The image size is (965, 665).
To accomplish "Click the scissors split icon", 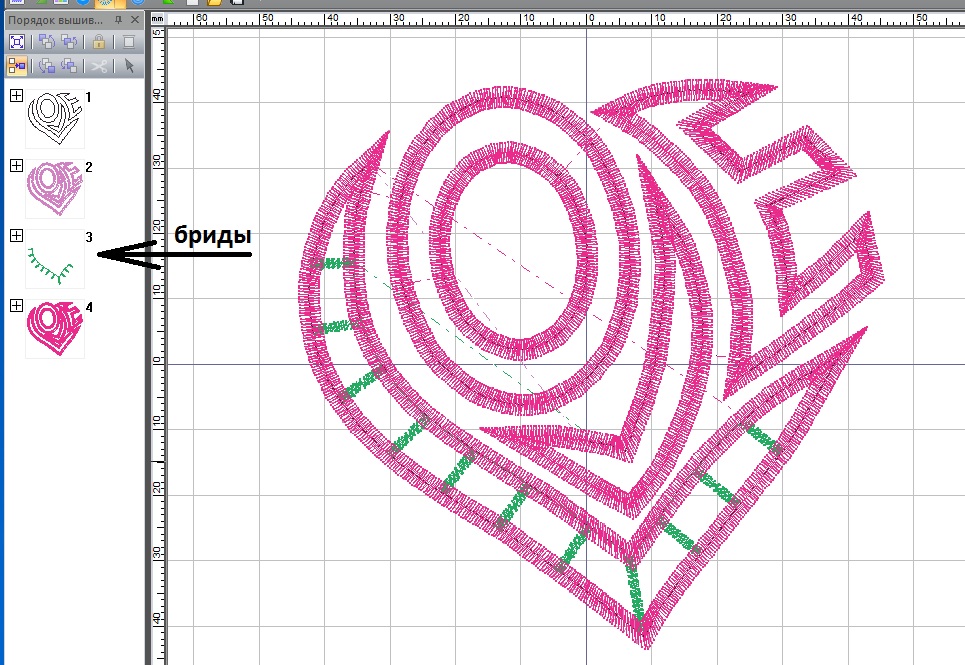I will click(99, 65).
